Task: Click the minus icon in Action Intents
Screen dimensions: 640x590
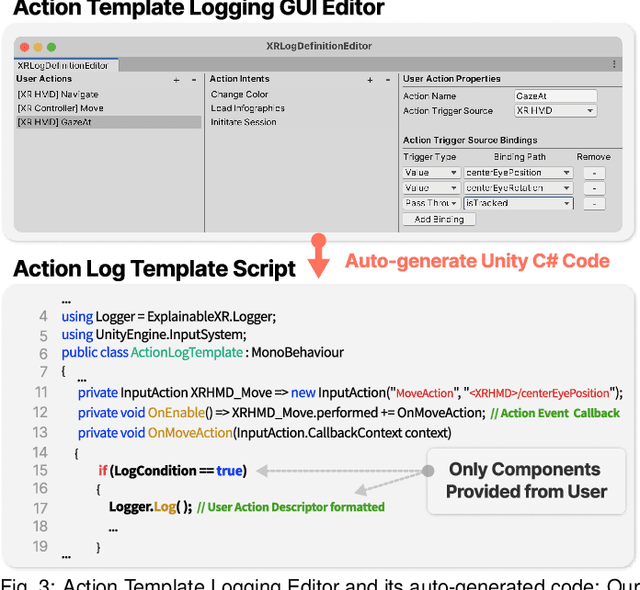Action: [386, 79]
